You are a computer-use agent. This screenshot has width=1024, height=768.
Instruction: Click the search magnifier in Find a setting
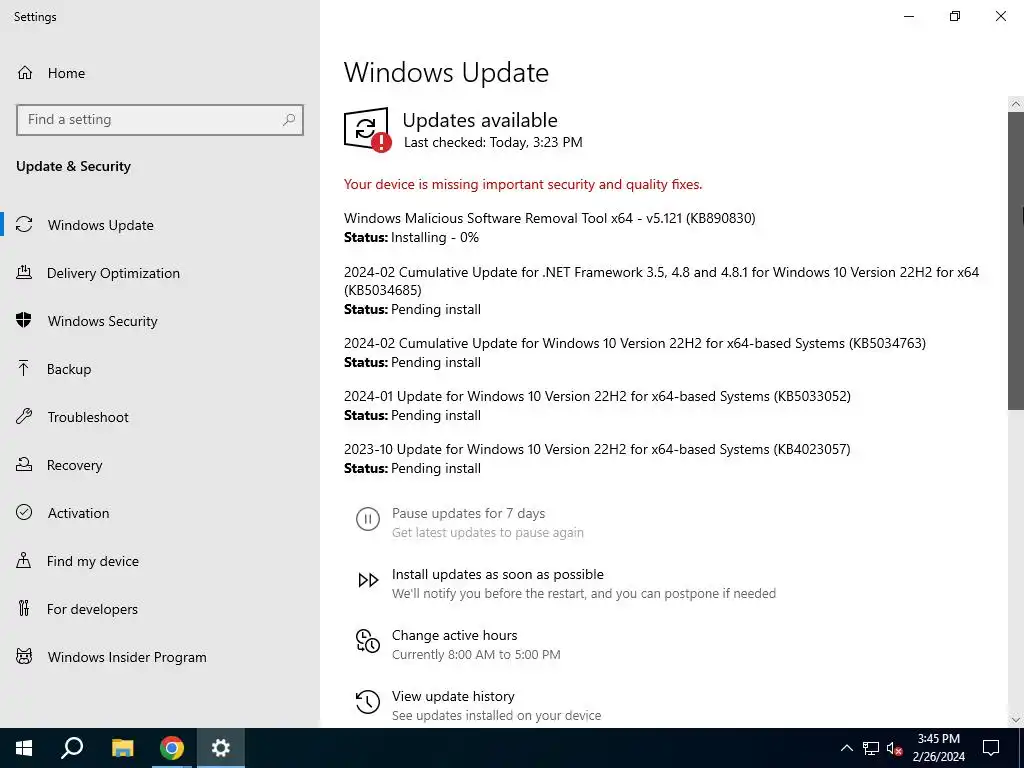click(289, 120)
